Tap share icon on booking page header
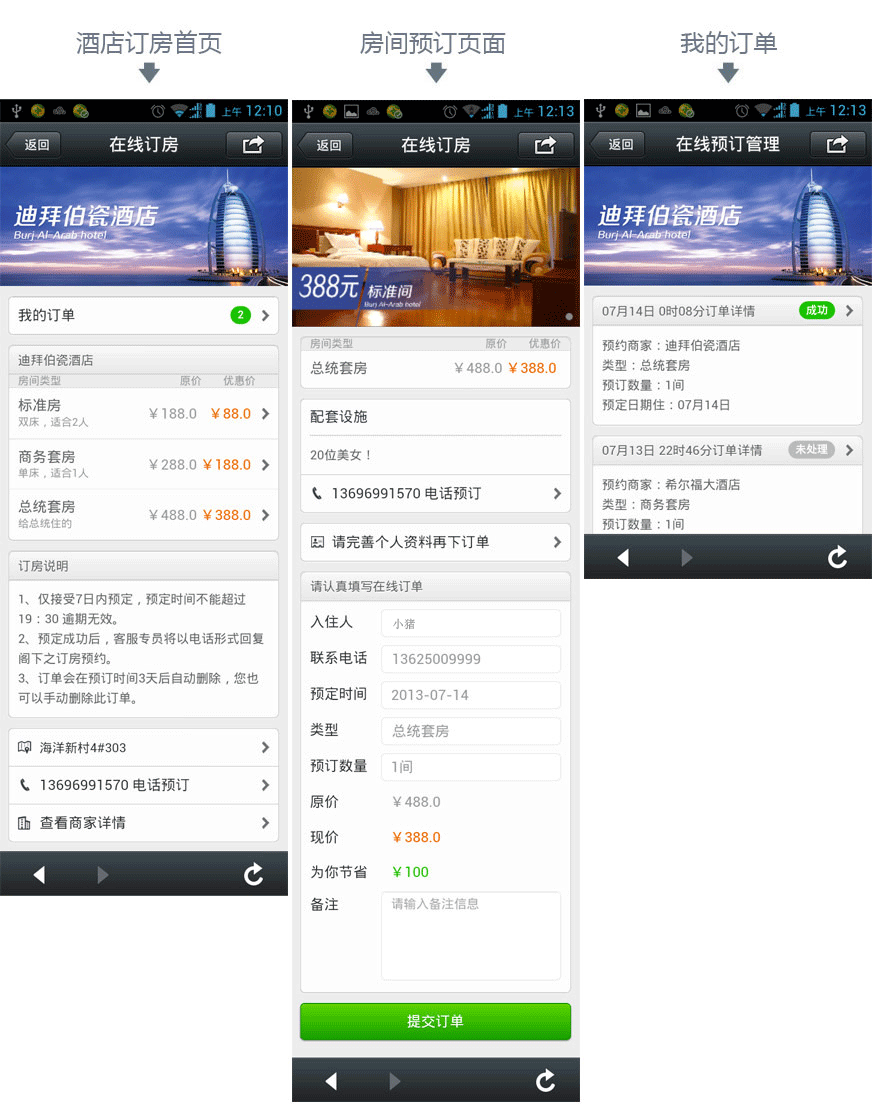The height and width of the screenshot is (1110, 872). tap(545, 145)
